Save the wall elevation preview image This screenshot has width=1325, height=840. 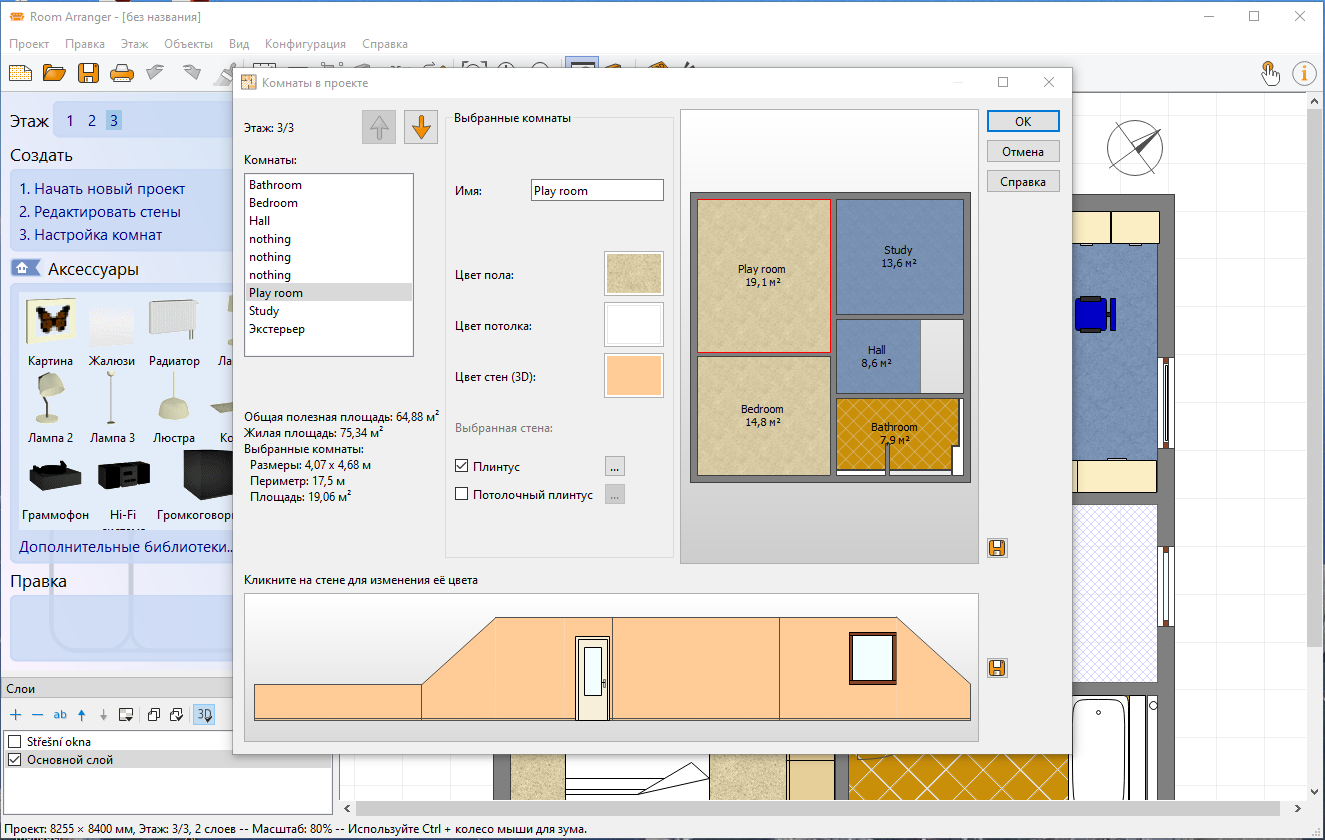[997, 667]
